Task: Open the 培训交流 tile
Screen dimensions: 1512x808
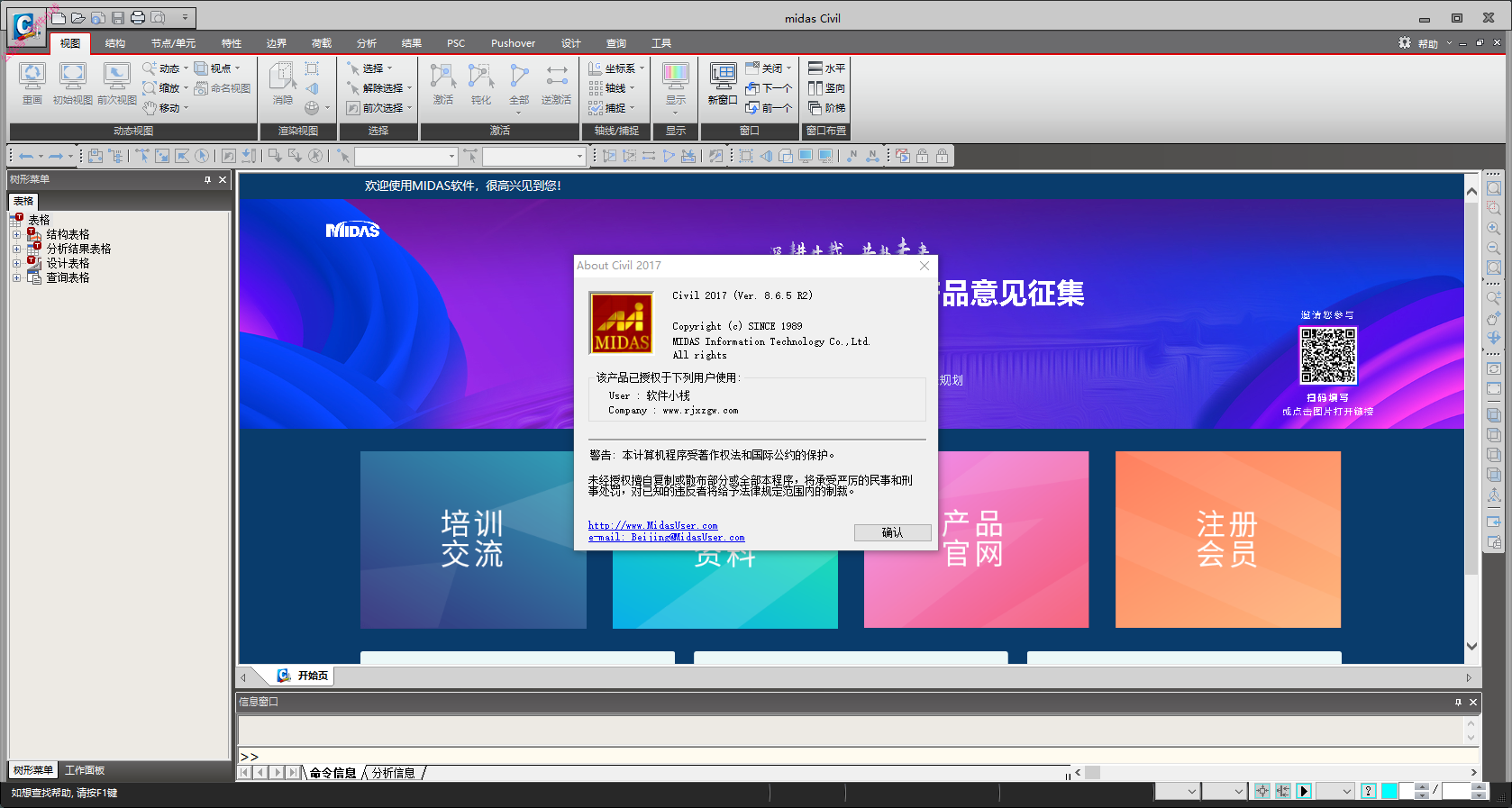Action: pyautogui.click(x=473, y=540)
